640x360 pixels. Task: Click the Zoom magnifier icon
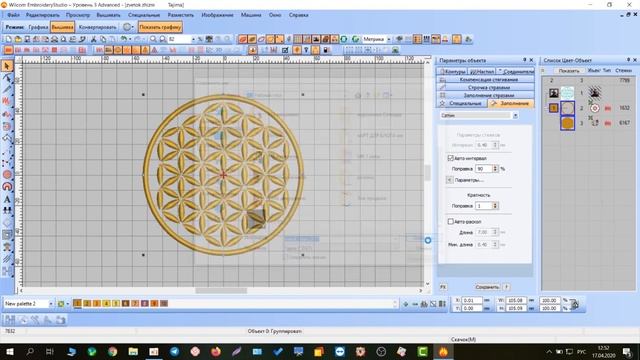point(153,39)
